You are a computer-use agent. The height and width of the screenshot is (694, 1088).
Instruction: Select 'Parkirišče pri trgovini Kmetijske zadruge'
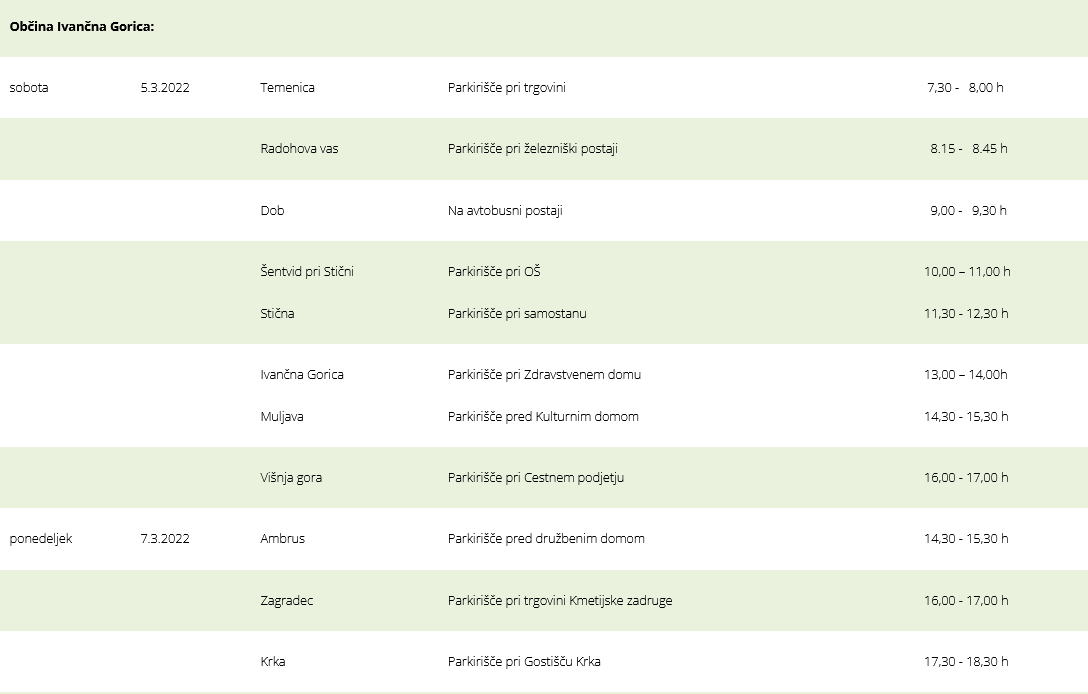point(560,600)
